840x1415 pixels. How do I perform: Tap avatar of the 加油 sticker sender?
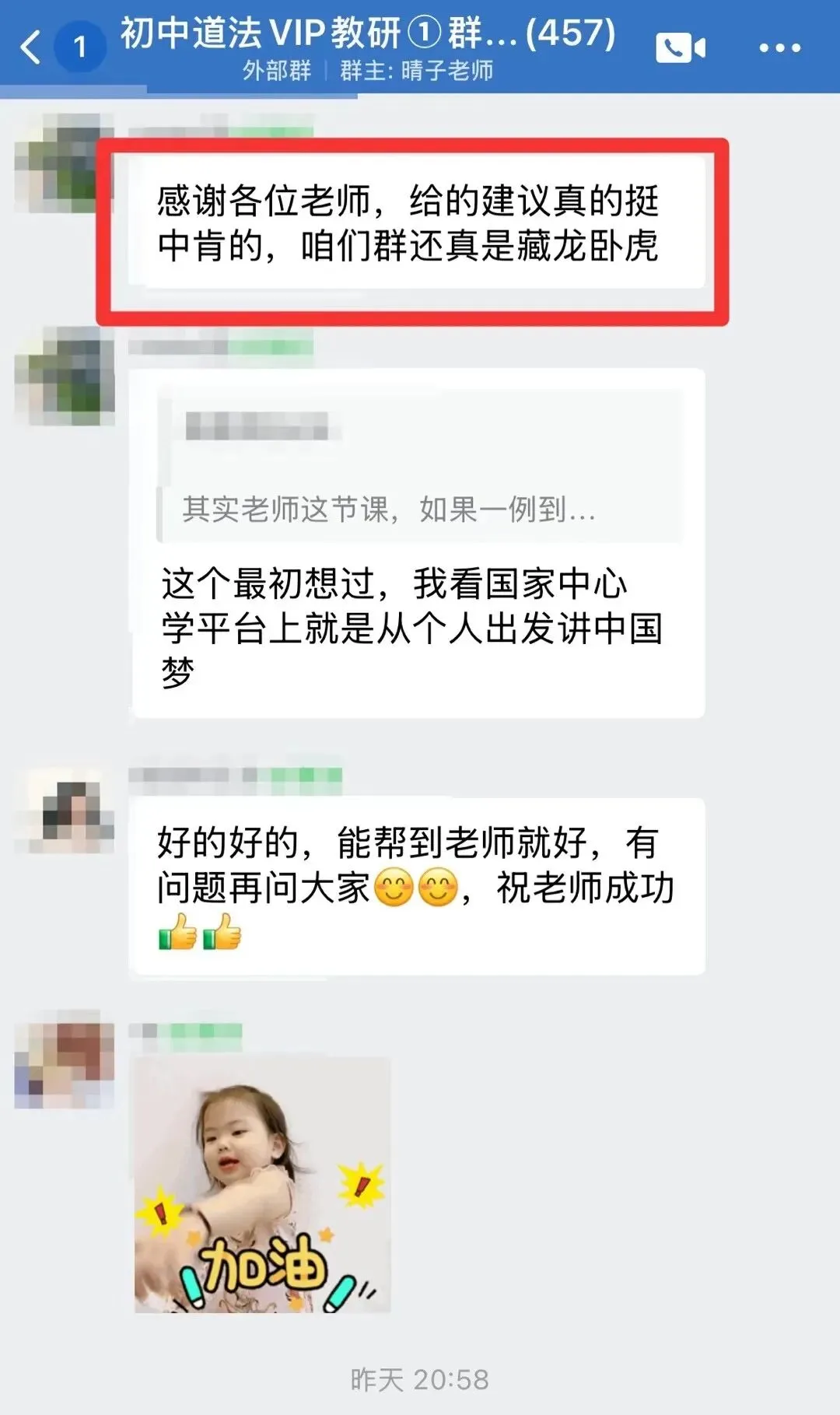point(64,1059)
